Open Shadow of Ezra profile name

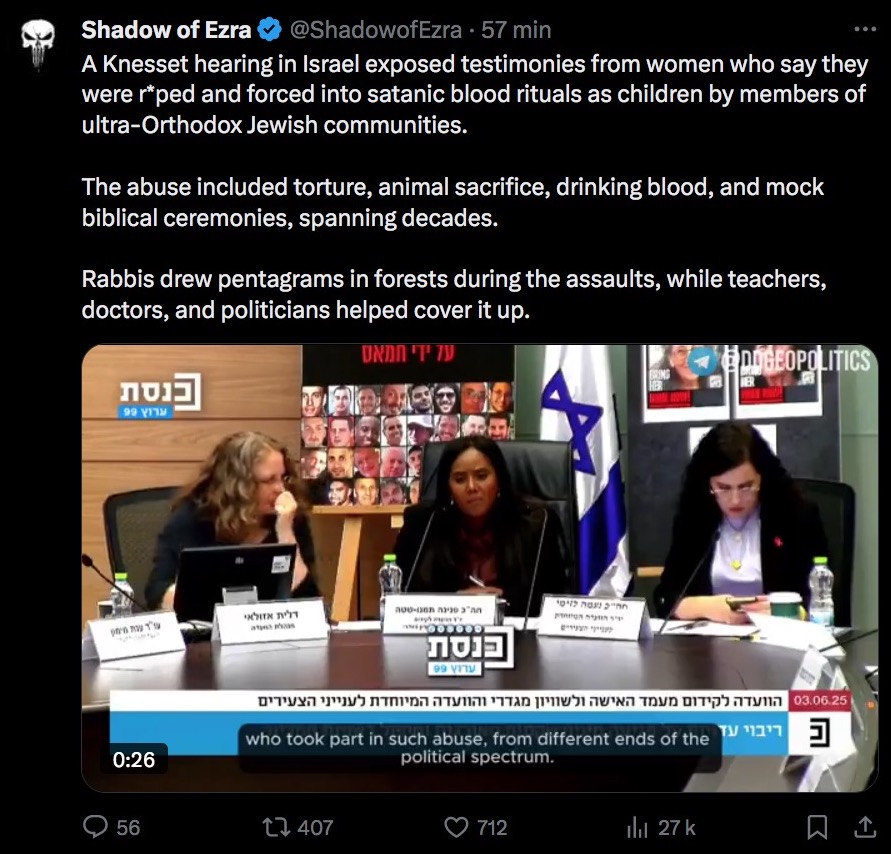[x=166, y=30]
